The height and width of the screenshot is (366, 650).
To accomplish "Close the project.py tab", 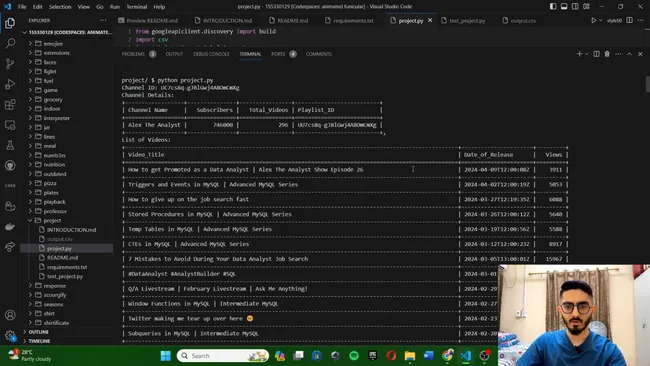I will coord(430,20).
